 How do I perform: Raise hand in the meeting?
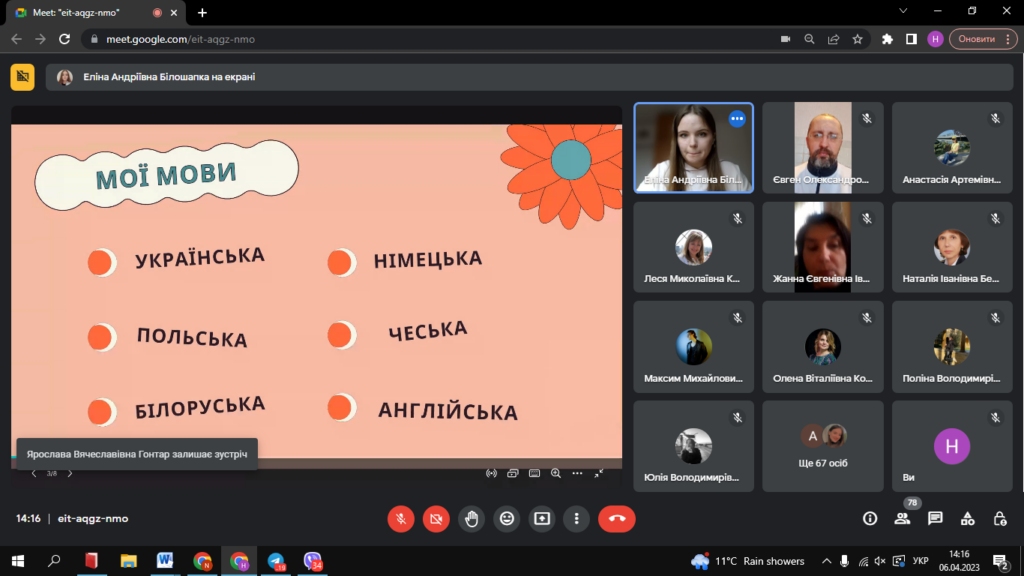pyautogui.click(x=472, y=518)
